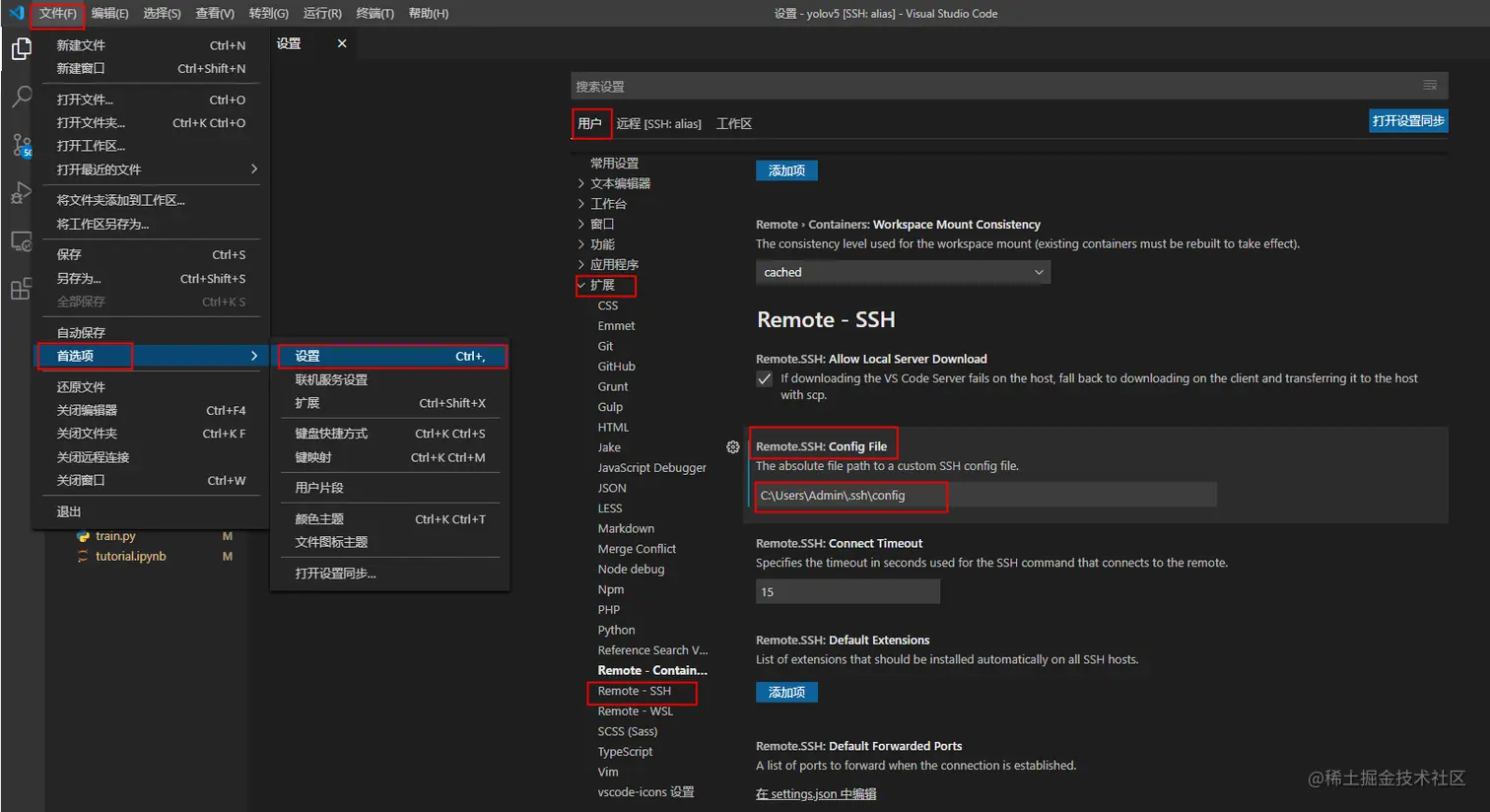The image size is (1490, 812).
Task: Switch to 远程 [SSH: alias] settings tab
Action: coord(658,124)
